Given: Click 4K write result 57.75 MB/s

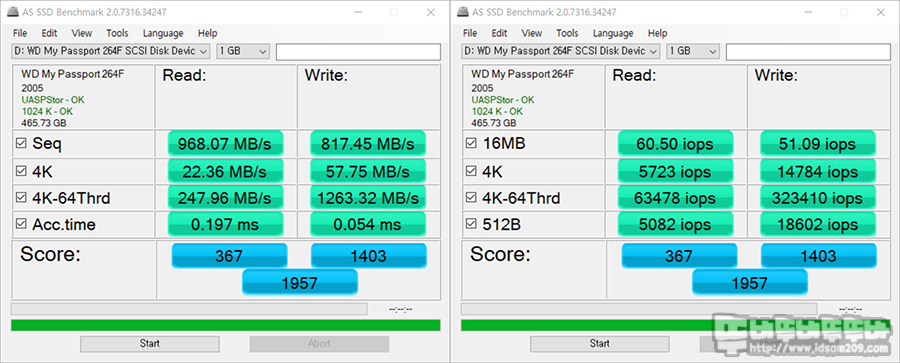Looking at the screenshot, I should click(368, 171).
